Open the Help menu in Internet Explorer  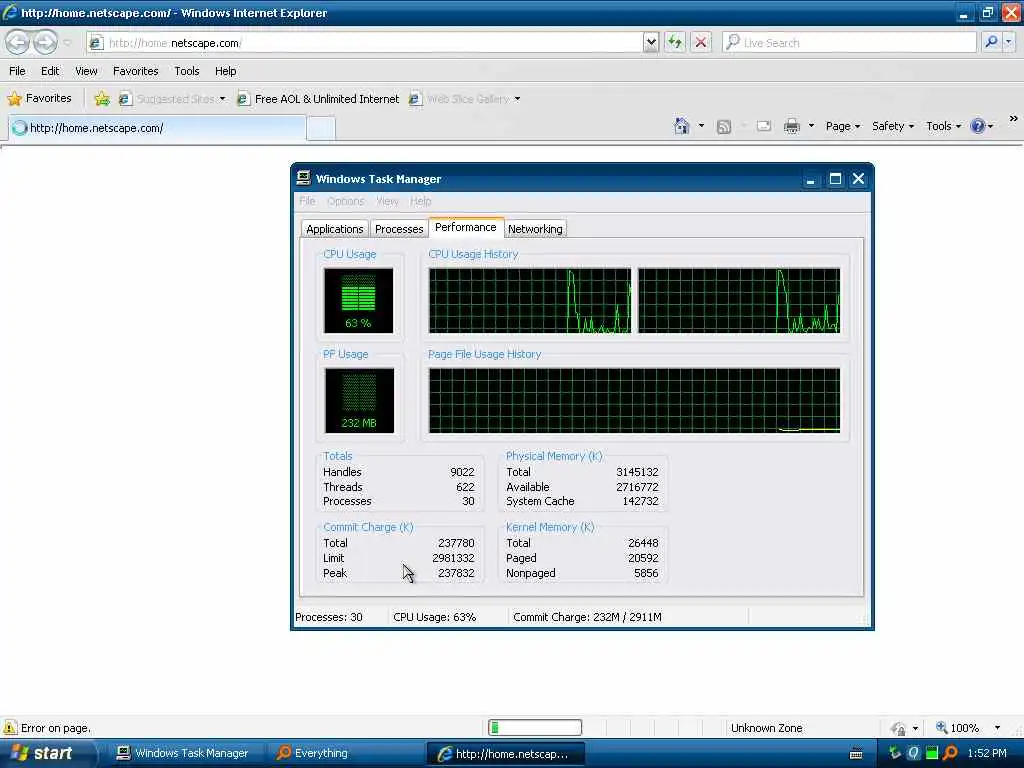[225, 71]
